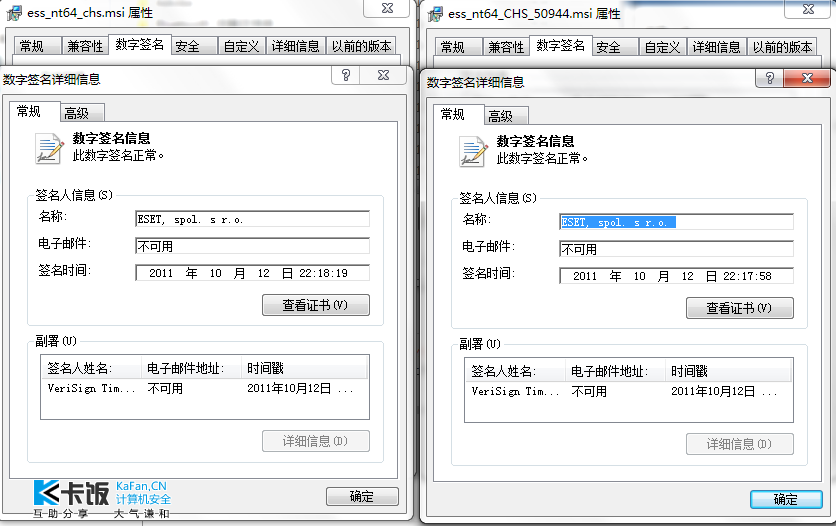The image size is (836, 526).
Task: Open 兼容性 tab in ess_nt64_CHS_50944.msi properties window
Action: (x=506, y=47)
